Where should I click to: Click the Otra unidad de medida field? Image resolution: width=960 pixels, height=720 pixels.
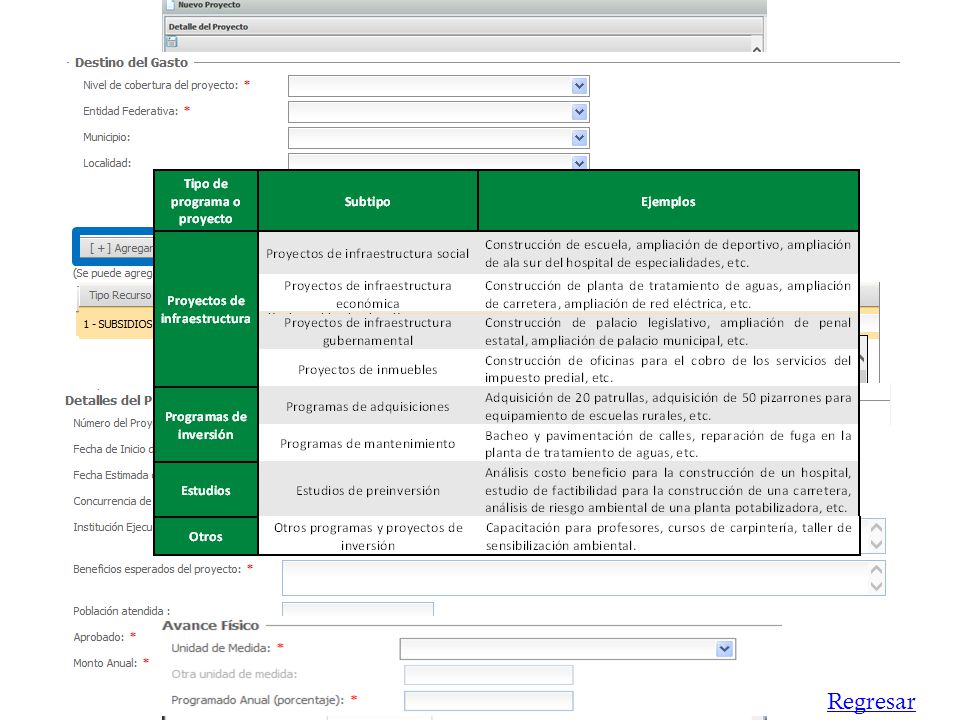pyautogui.click(x=489, y=675)
